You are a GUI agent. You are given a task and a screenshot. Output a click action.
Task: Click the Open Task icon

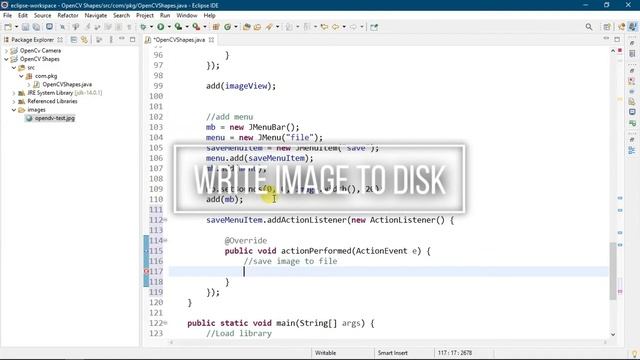pos(258,27)
